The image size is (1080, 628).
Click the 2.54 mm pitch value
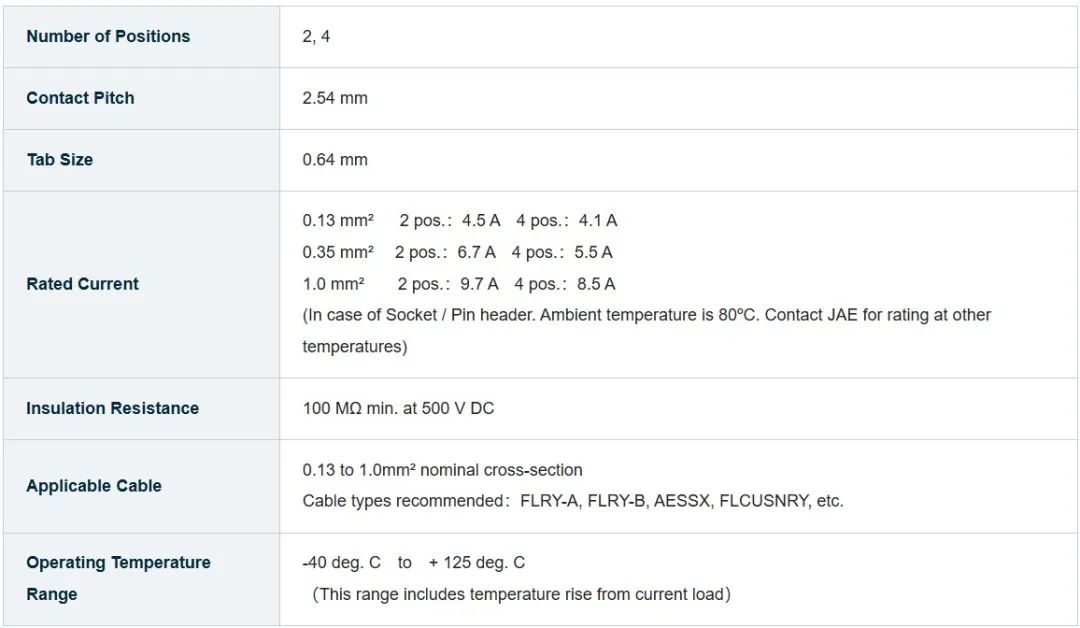(335, 98)
